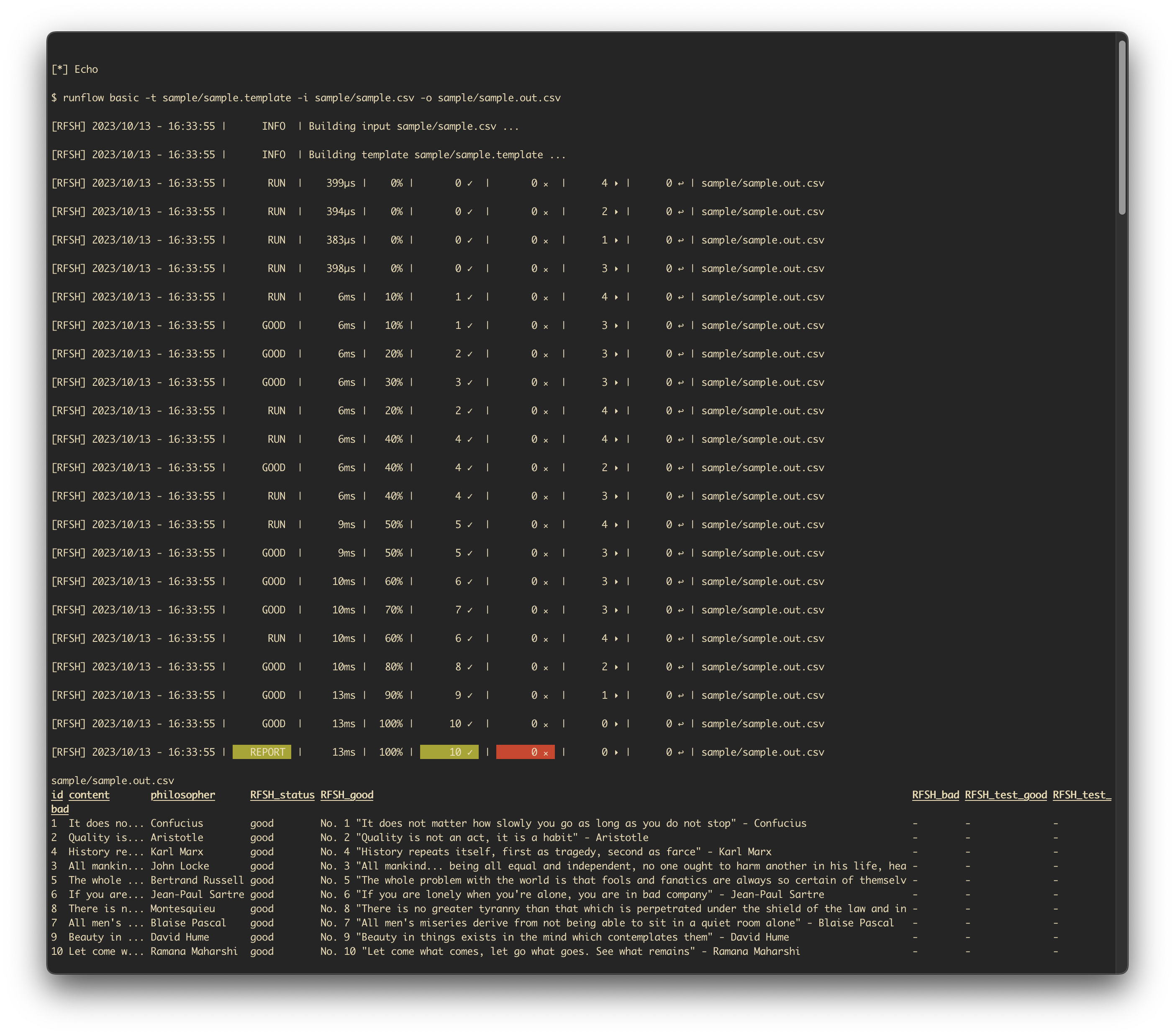Click the yellow highlighted 10 ✓ success count
Image resolution: width=1175 pixels, height=1036 pixels.
pos(449,752)
